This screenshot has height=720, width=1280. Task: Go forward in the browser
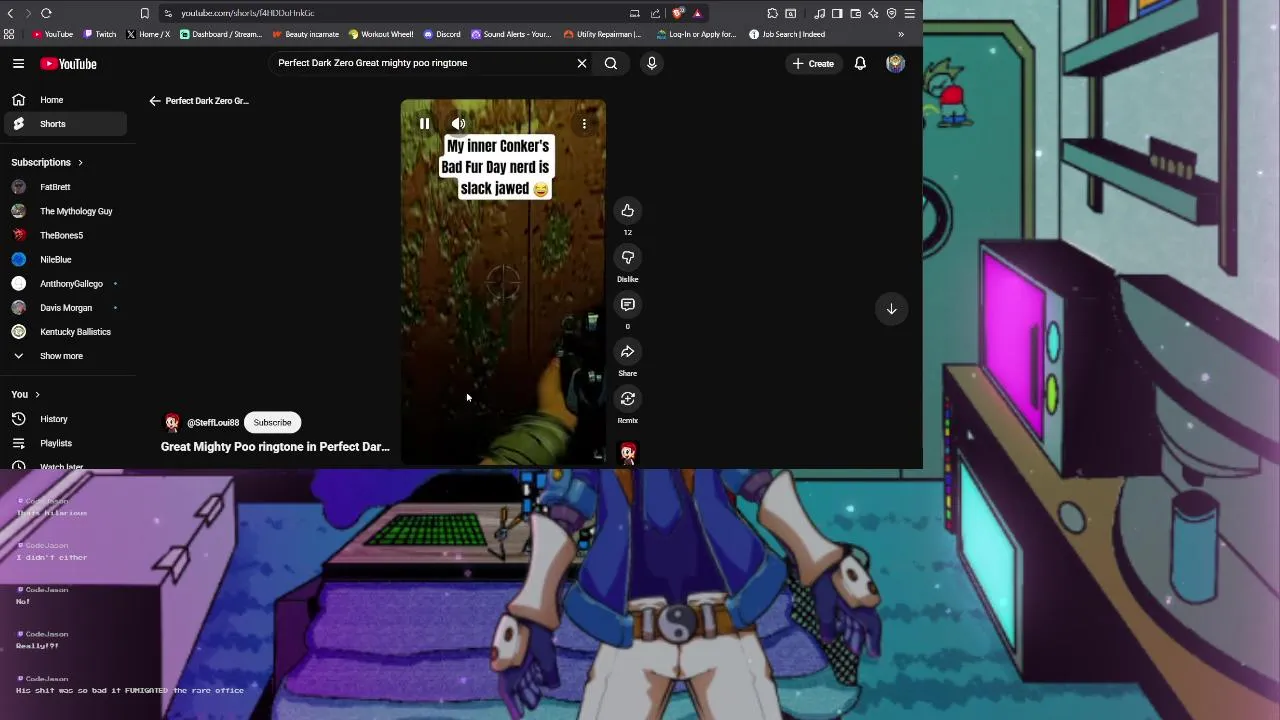pyautogui.click(x=27, y=13)
